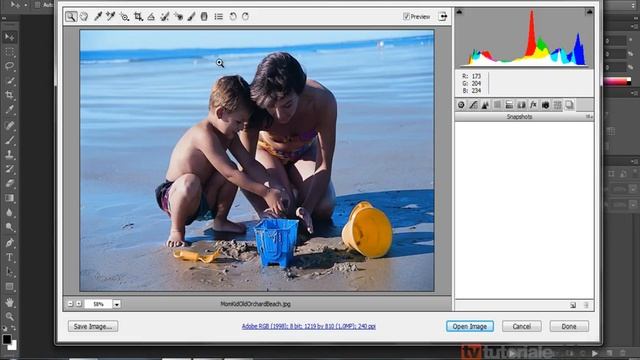The width and height of the screenshot is (640, 360).
Task: Zoom in with the plus button
Action: coord(79,304)
